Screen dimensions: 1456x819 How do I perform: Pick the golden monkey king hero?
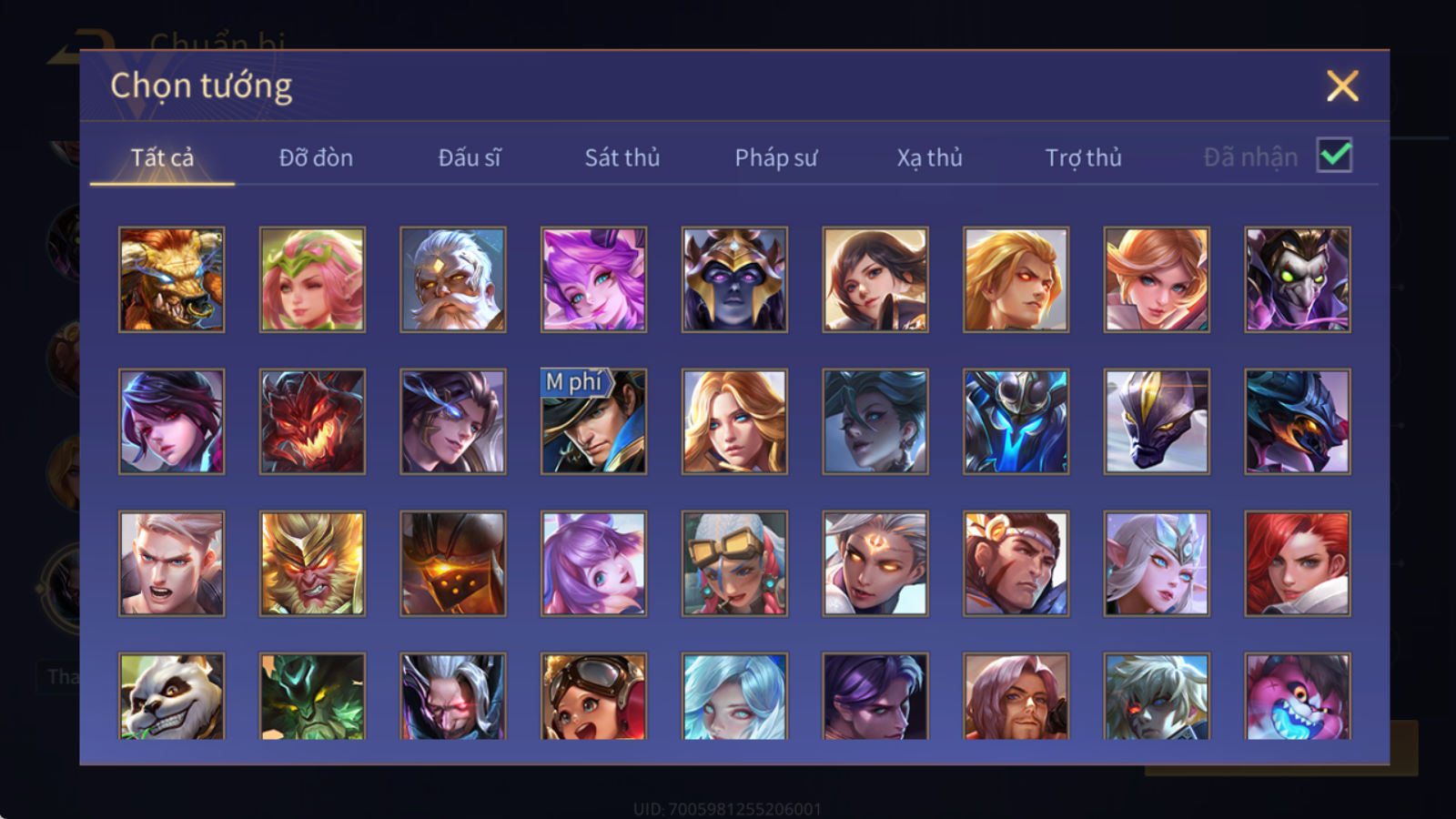point(312,563)
